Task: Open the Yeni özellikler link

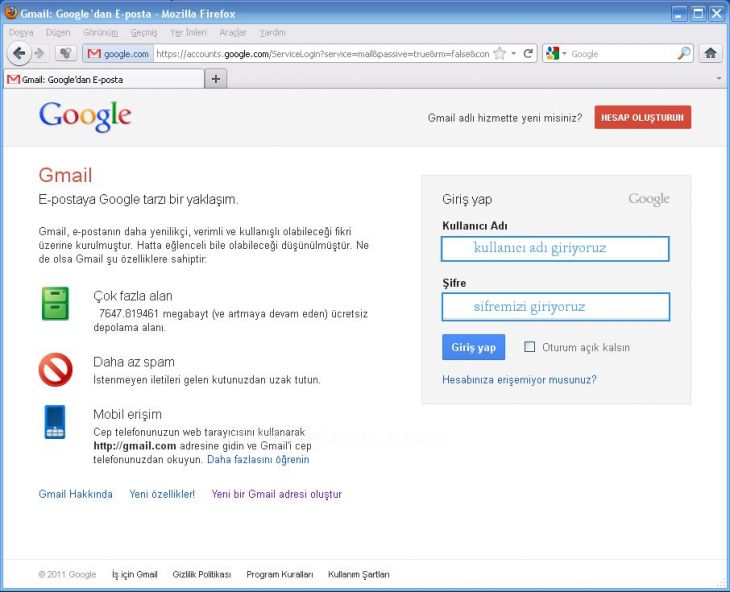Action: [x=162, y=494]
